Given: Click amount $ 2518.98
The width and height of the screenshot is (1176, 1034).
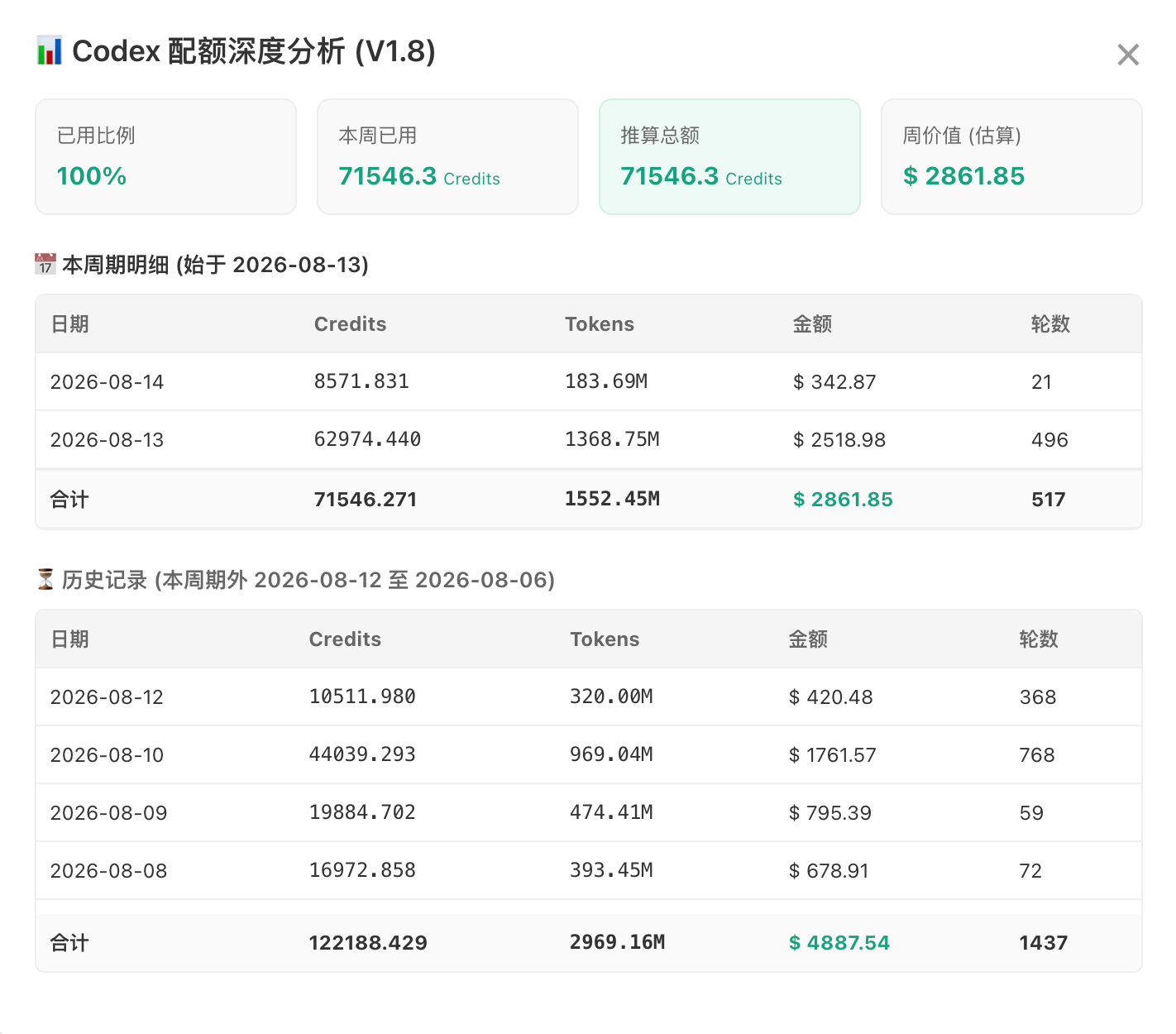Looking at the screenshot, I should pos(839,440).
